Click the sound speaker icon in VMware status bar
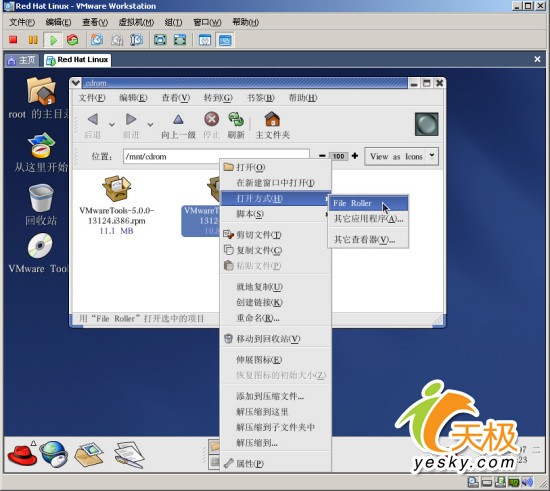Screen dimensions: 550x491 click(528, 482)
